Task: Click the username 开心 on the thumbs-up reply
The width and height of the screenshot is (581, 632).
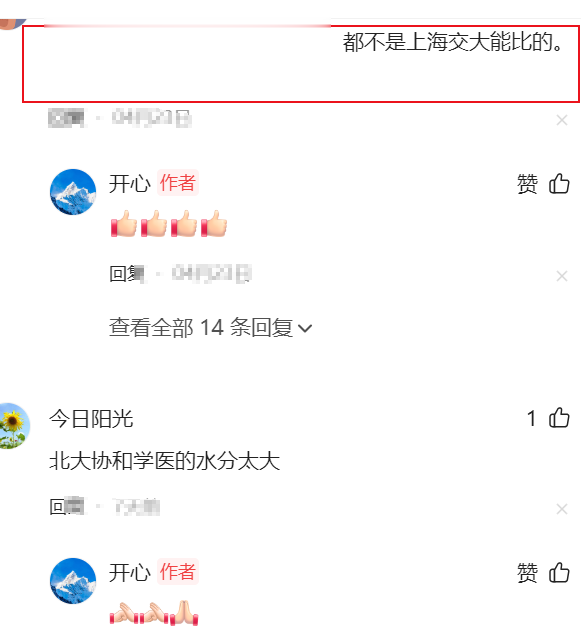Action: (130, 184)
